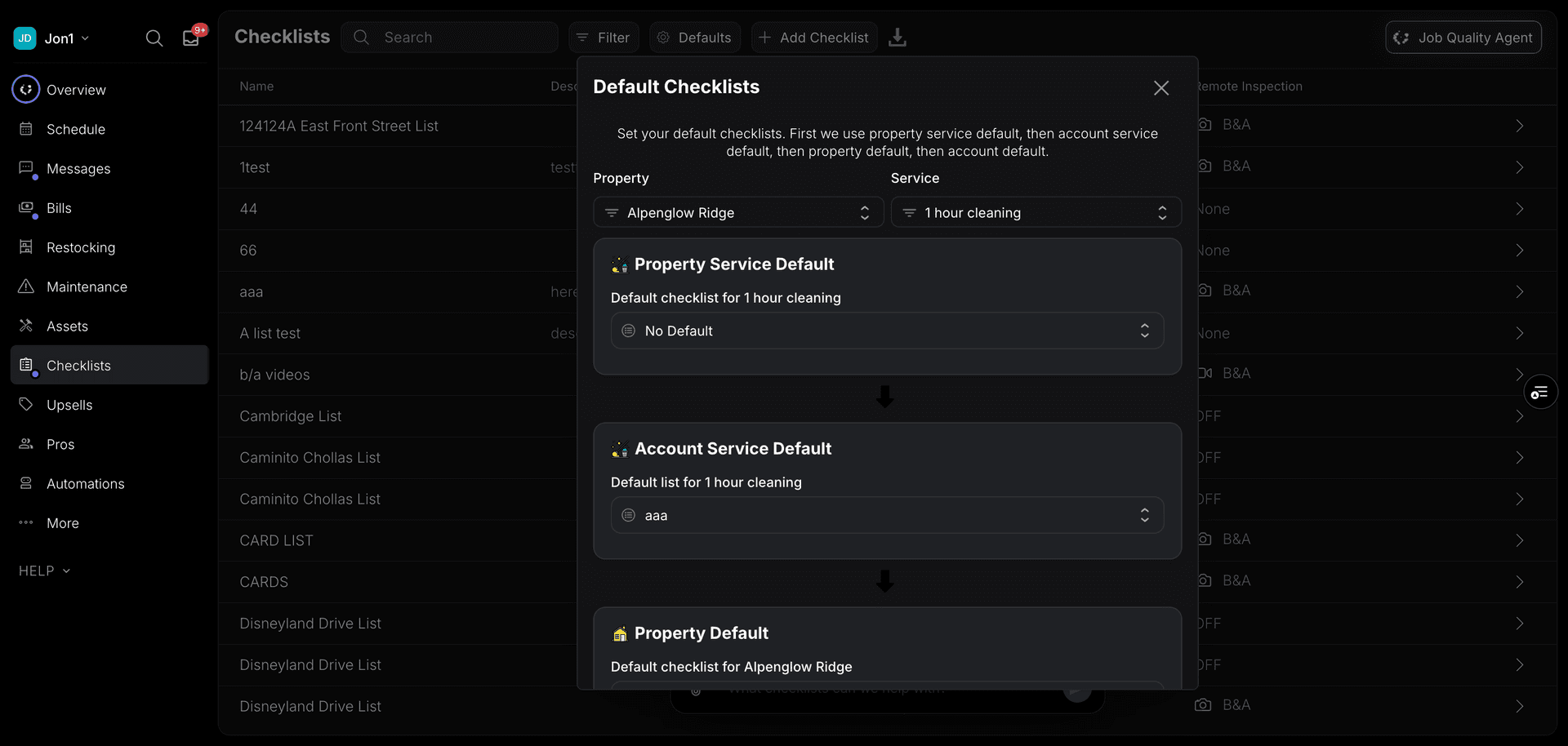Viewport: 1568px width, 746px height.
Task: Expand the HELP section
Action: tap(43, 571)
